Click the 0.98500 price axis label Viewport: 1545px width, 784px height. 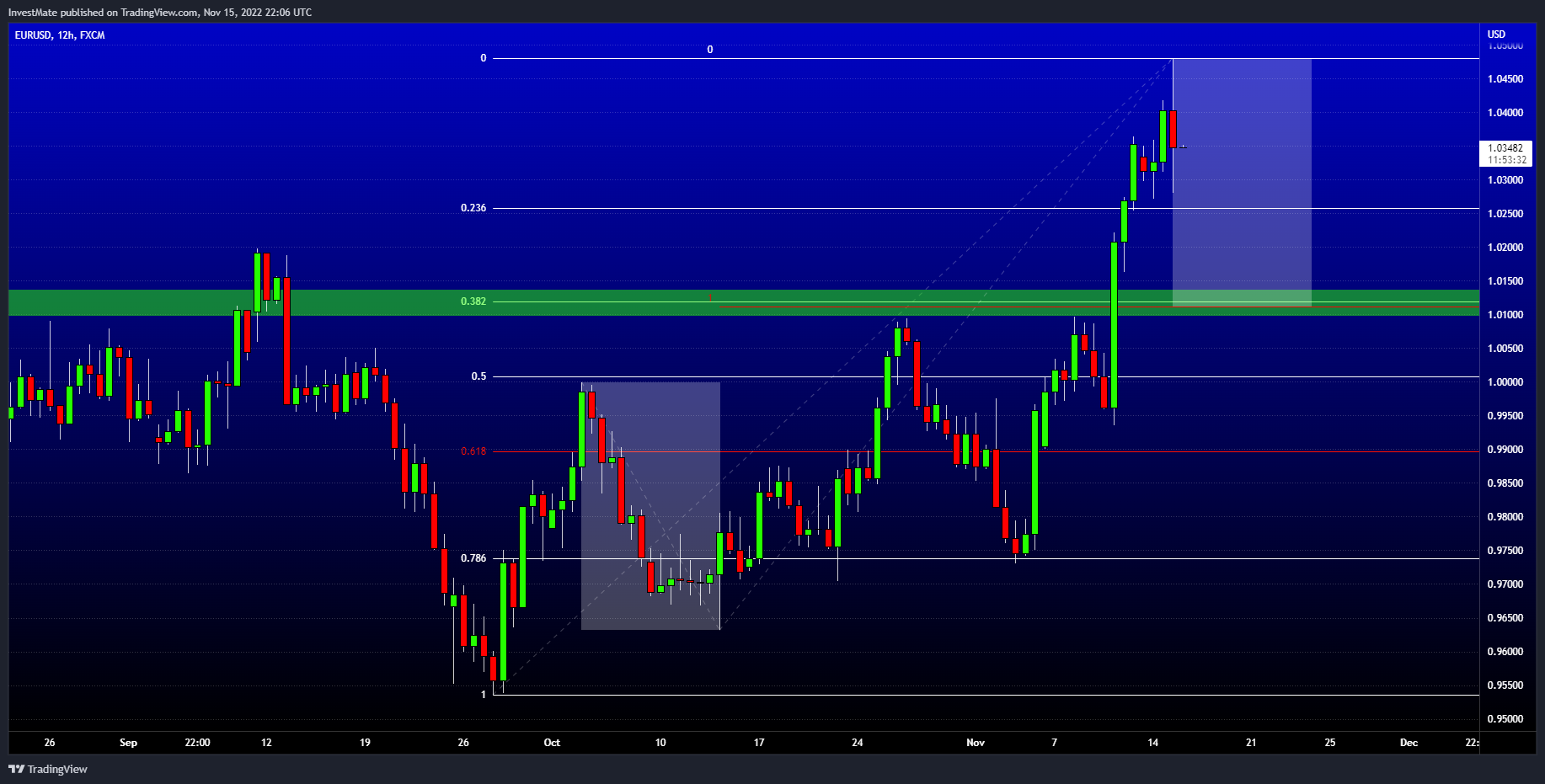[x=1505, y=483]
